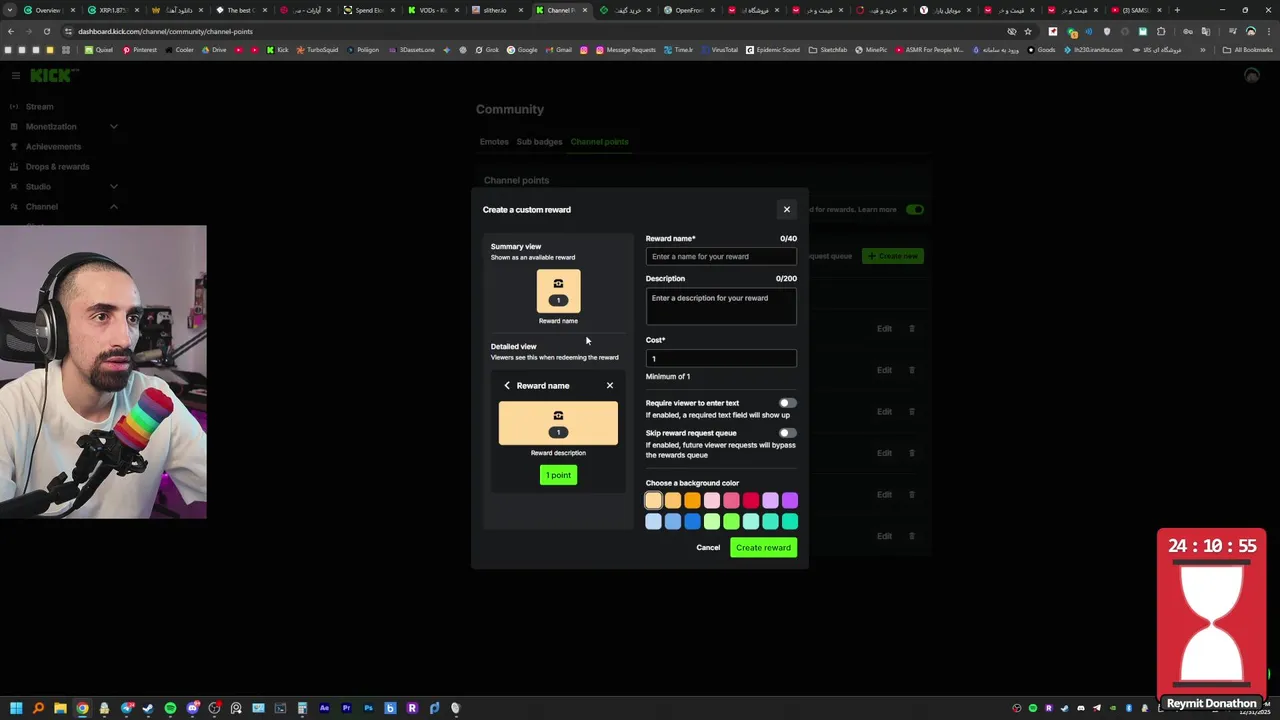The height and width of the screenshot is (720, 1280).
Task: Click the Create reward button
Action: pyautogui.click(x=763, y=547)
